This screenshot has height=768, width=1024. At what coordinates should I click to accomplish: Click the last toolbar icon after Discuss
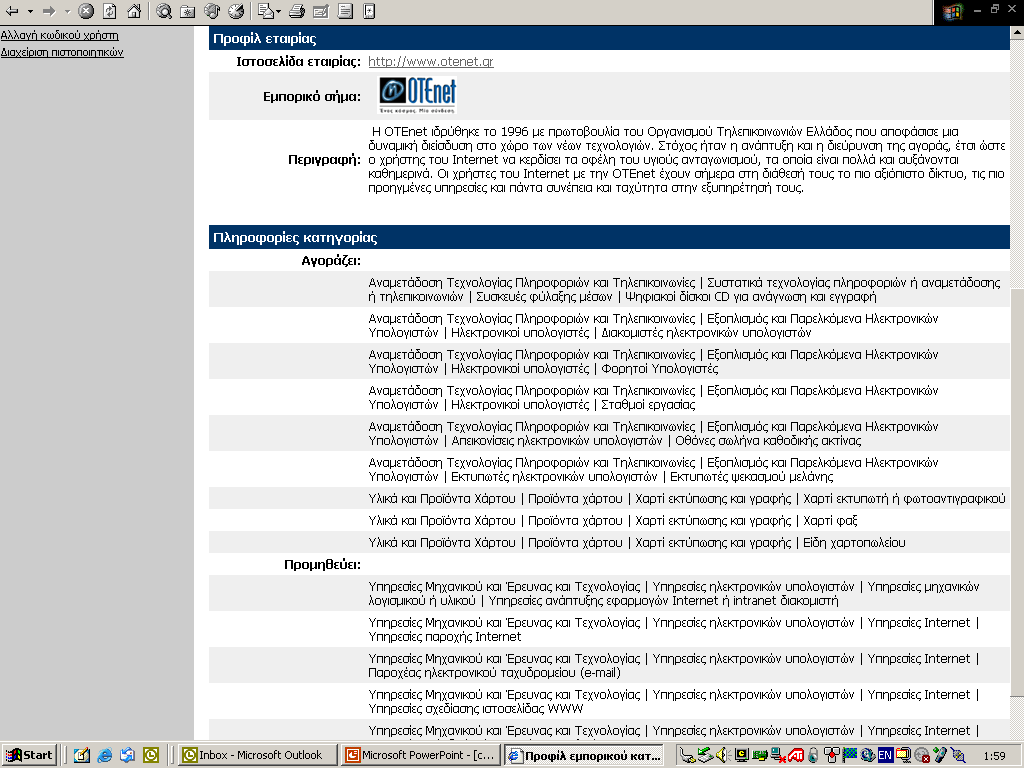(369, 11)
